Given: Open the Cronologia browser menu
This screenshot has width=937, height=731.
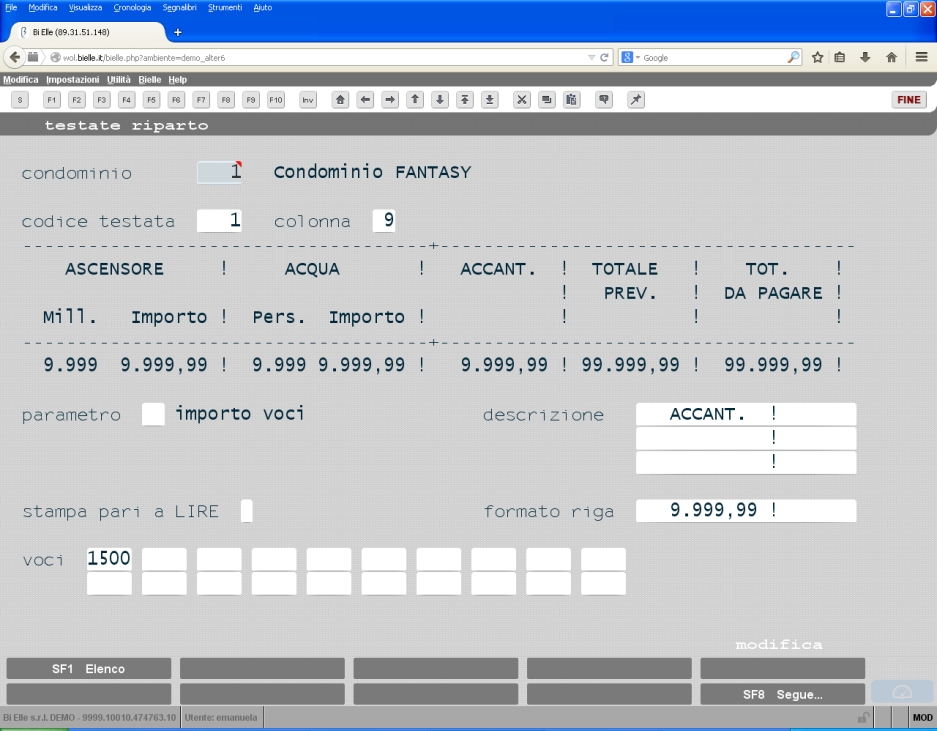Looking at the screenshot, I should 132,8.
